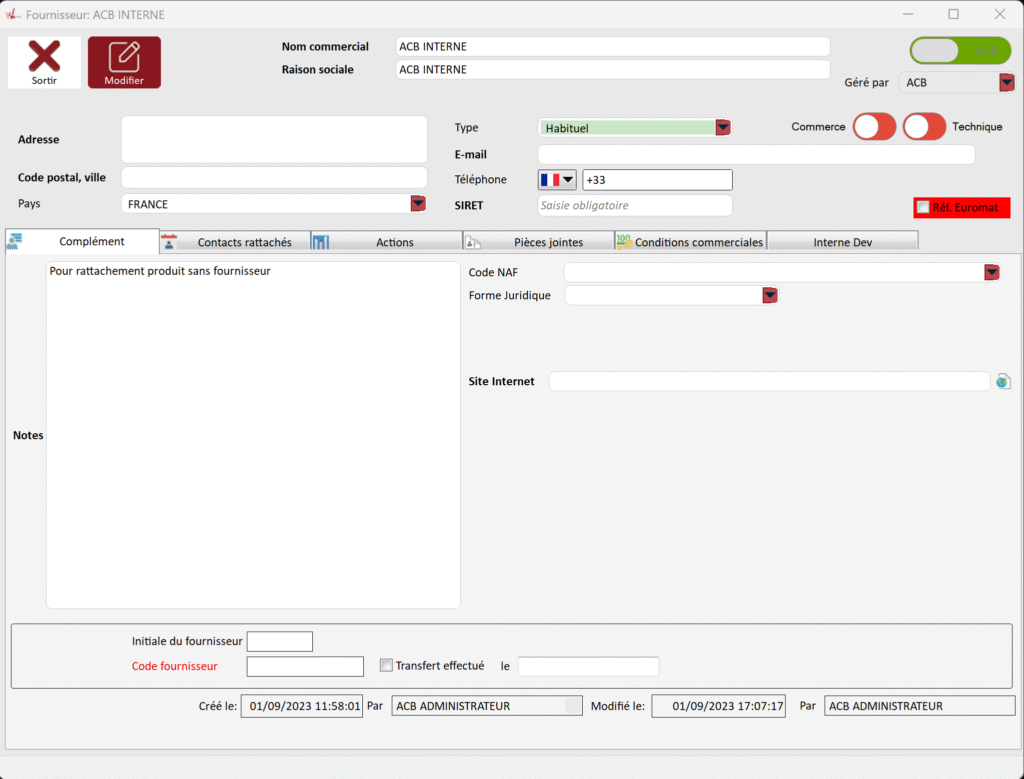Toggle the Technique switch
The height and width of the screenshot is (779, 1024).
coord(924,127)
